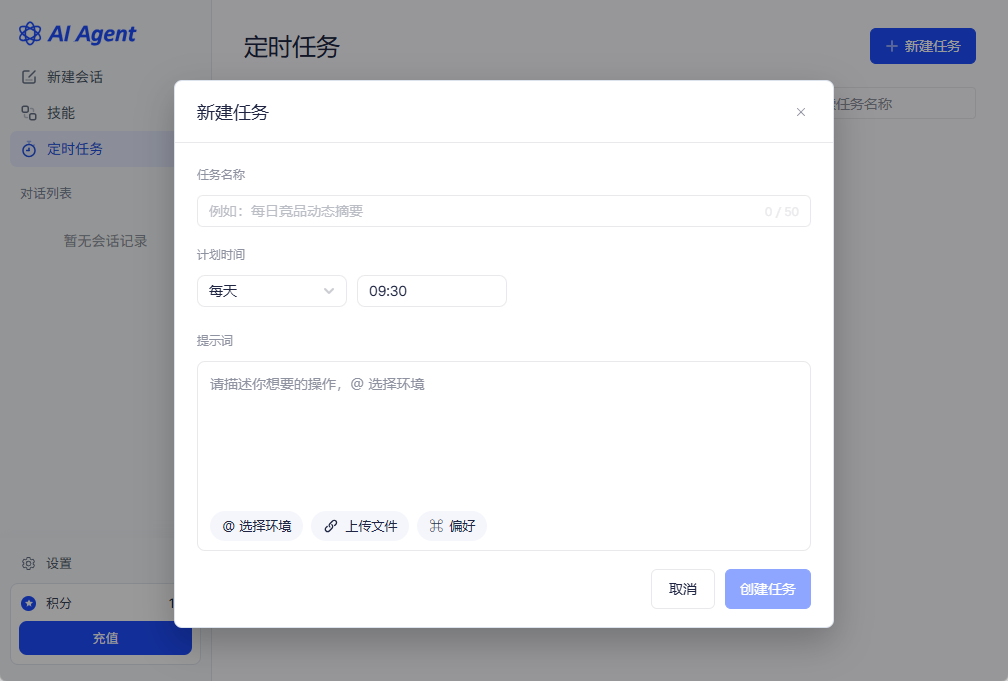Click the AI Agent brand text
Screen dimensions: 1008x681
click(92, 34)
